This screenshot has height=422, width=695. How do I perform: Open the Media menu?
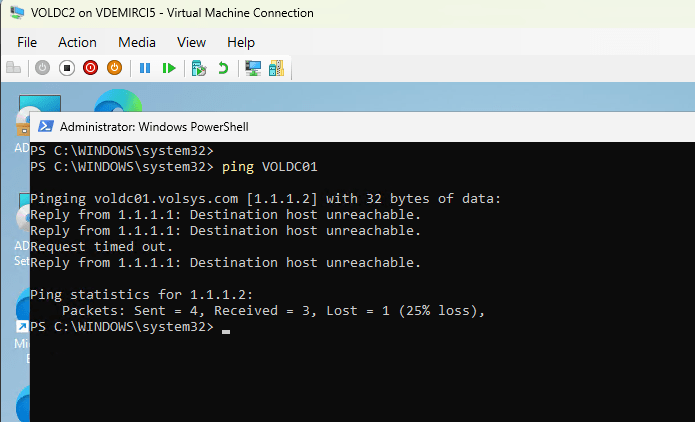pos(137,42)
